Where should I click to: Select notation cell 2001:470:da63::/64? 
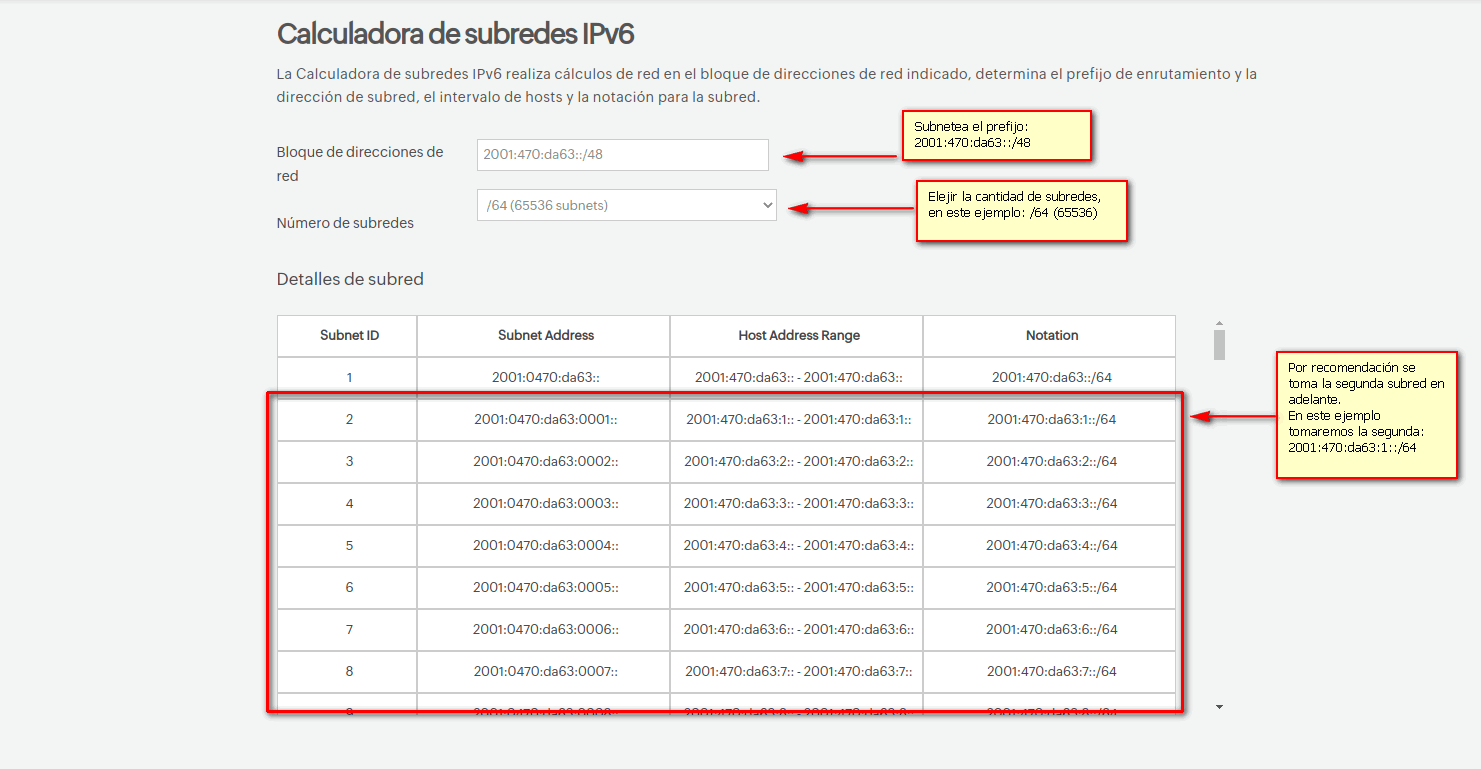tap(1051, 378)
